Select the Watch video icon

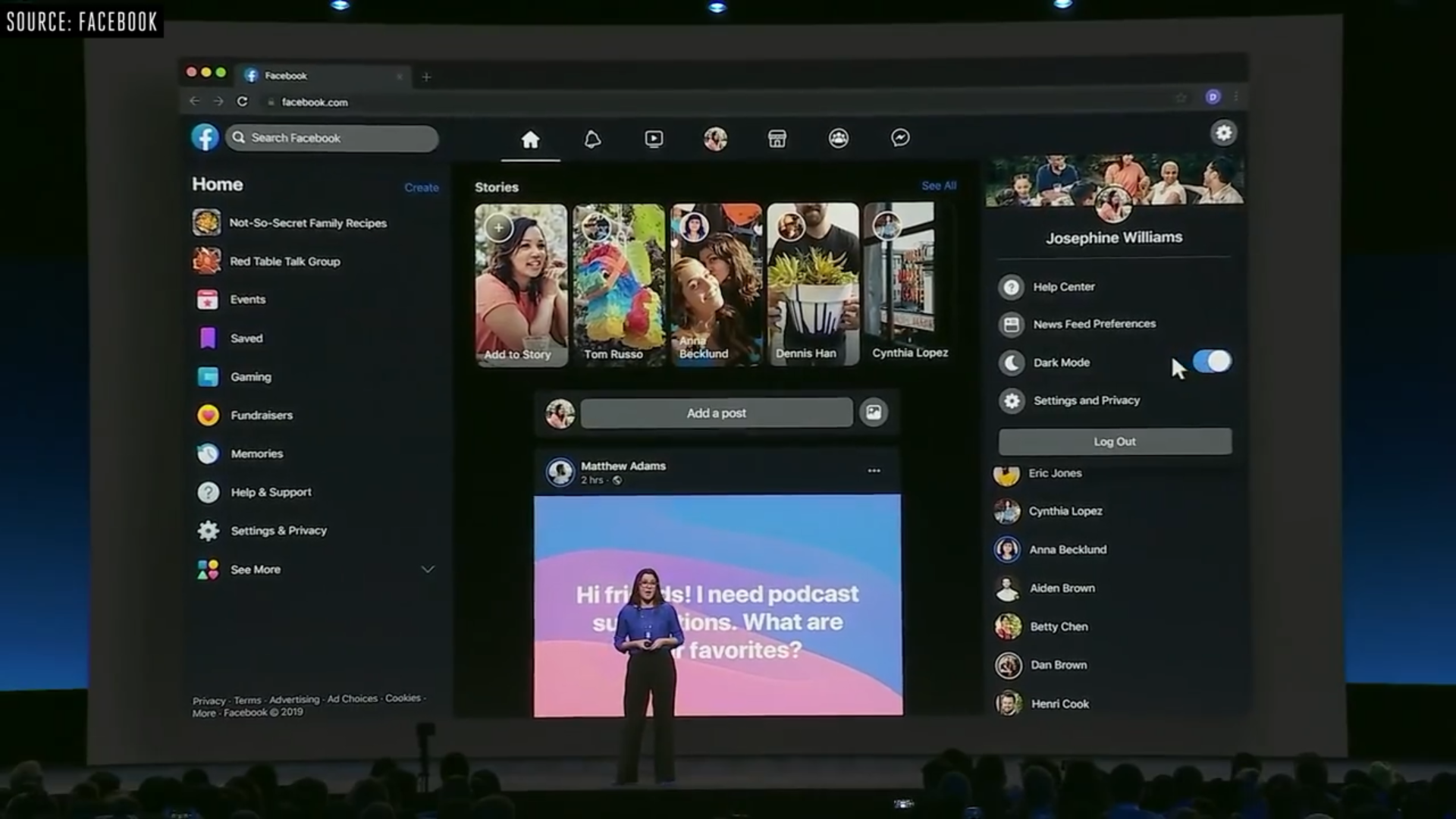point(654,138)
